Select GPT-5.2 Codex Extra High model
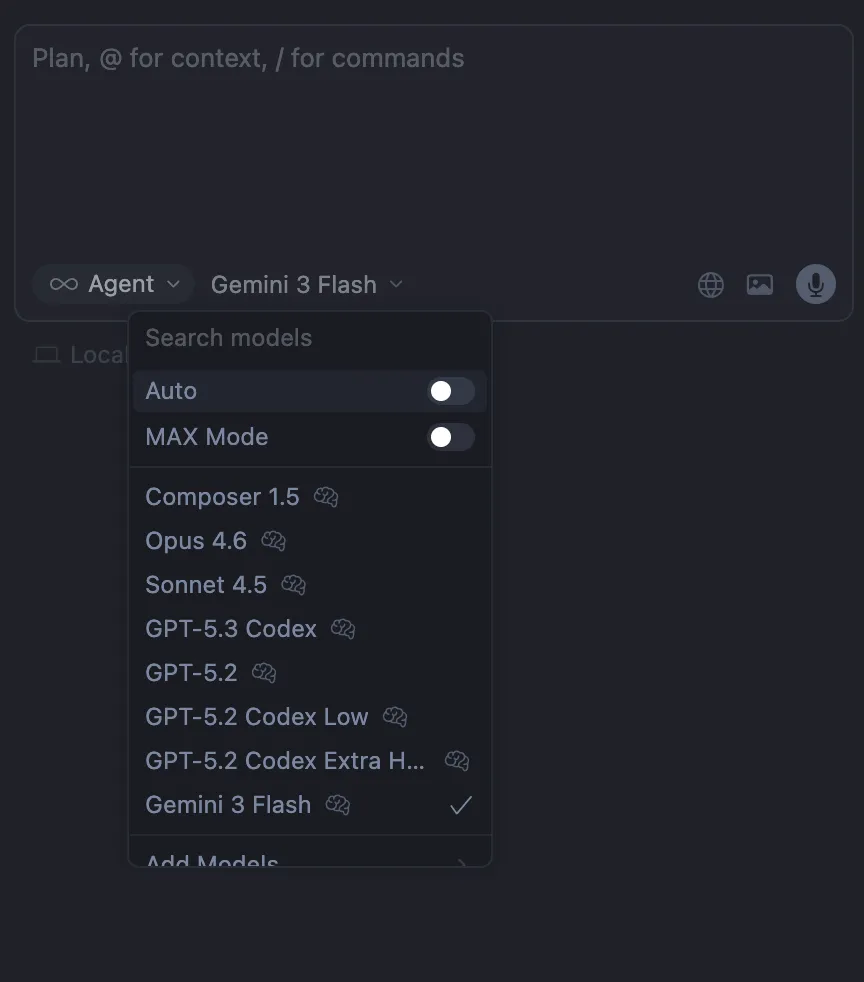This screenshot has height=982, width=864. [x=285, y=761]
